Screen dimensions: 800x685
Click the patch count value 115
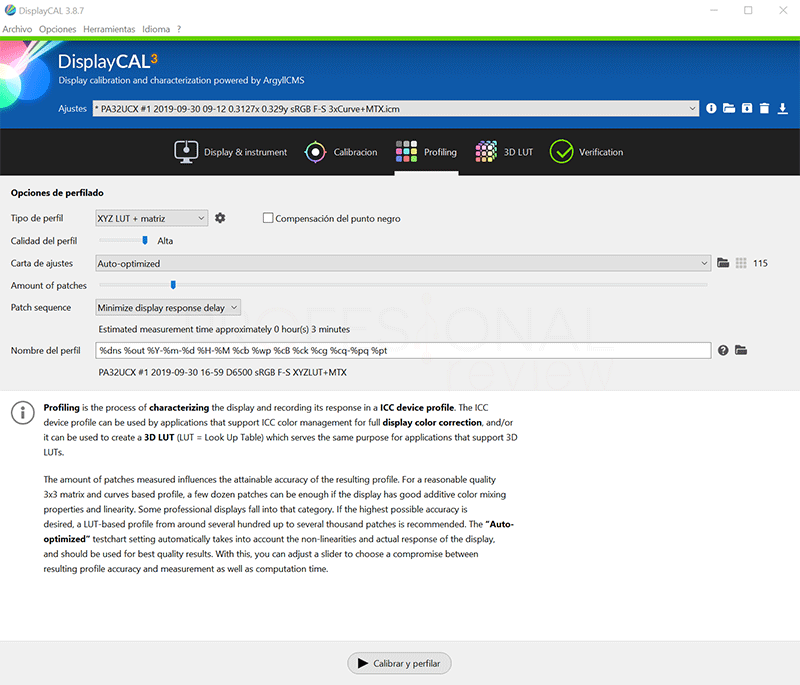tap(760, 263)
